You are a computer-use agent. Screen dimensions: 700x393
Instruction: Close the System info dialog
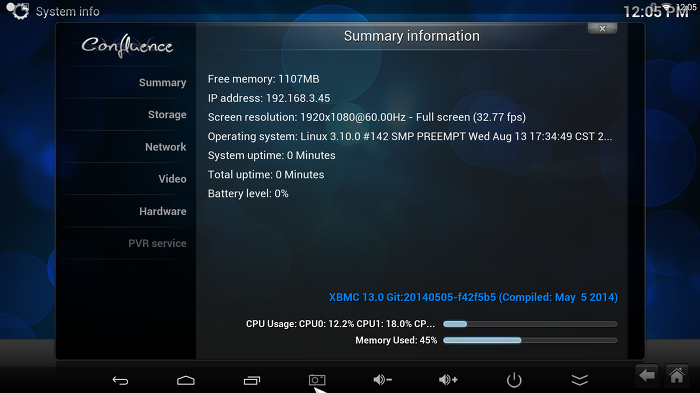(602, 29)
